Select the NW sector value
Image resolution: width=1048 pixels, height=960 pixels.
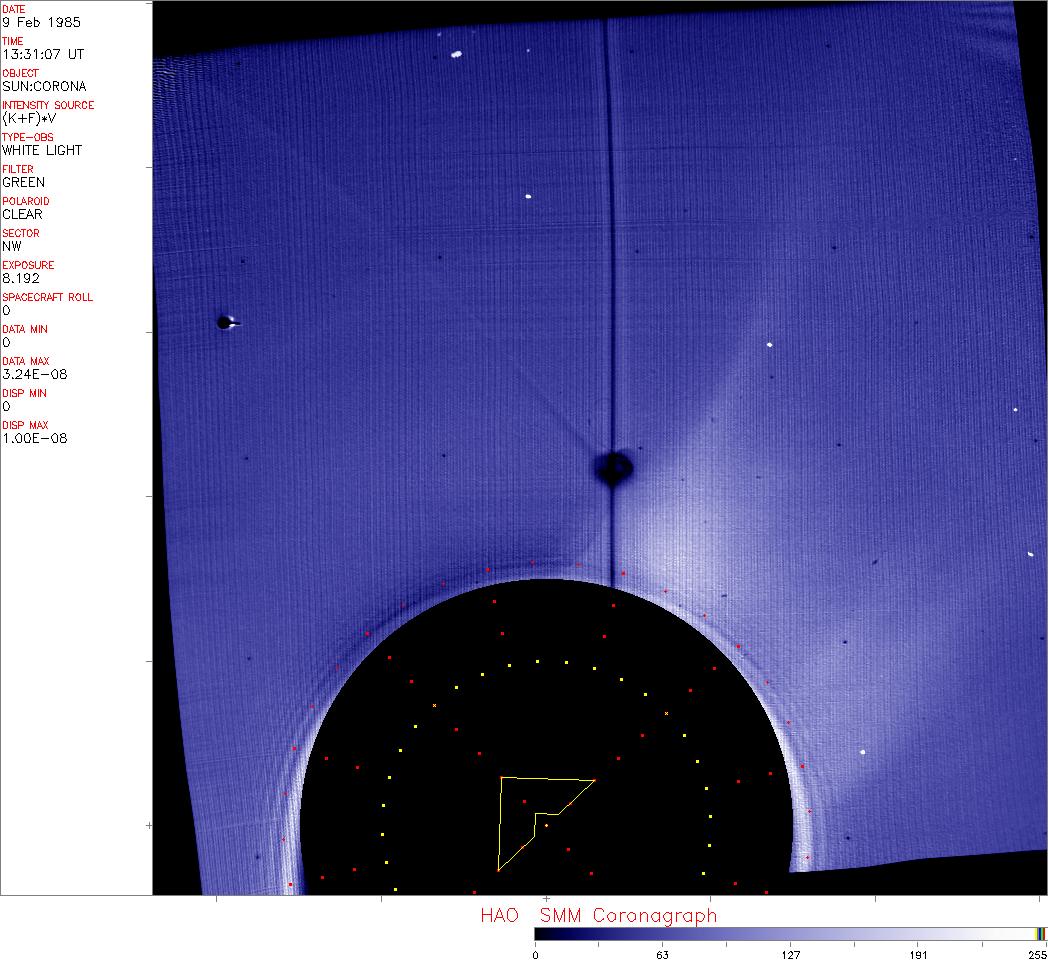pyautogui.click(x=11, y=247)
